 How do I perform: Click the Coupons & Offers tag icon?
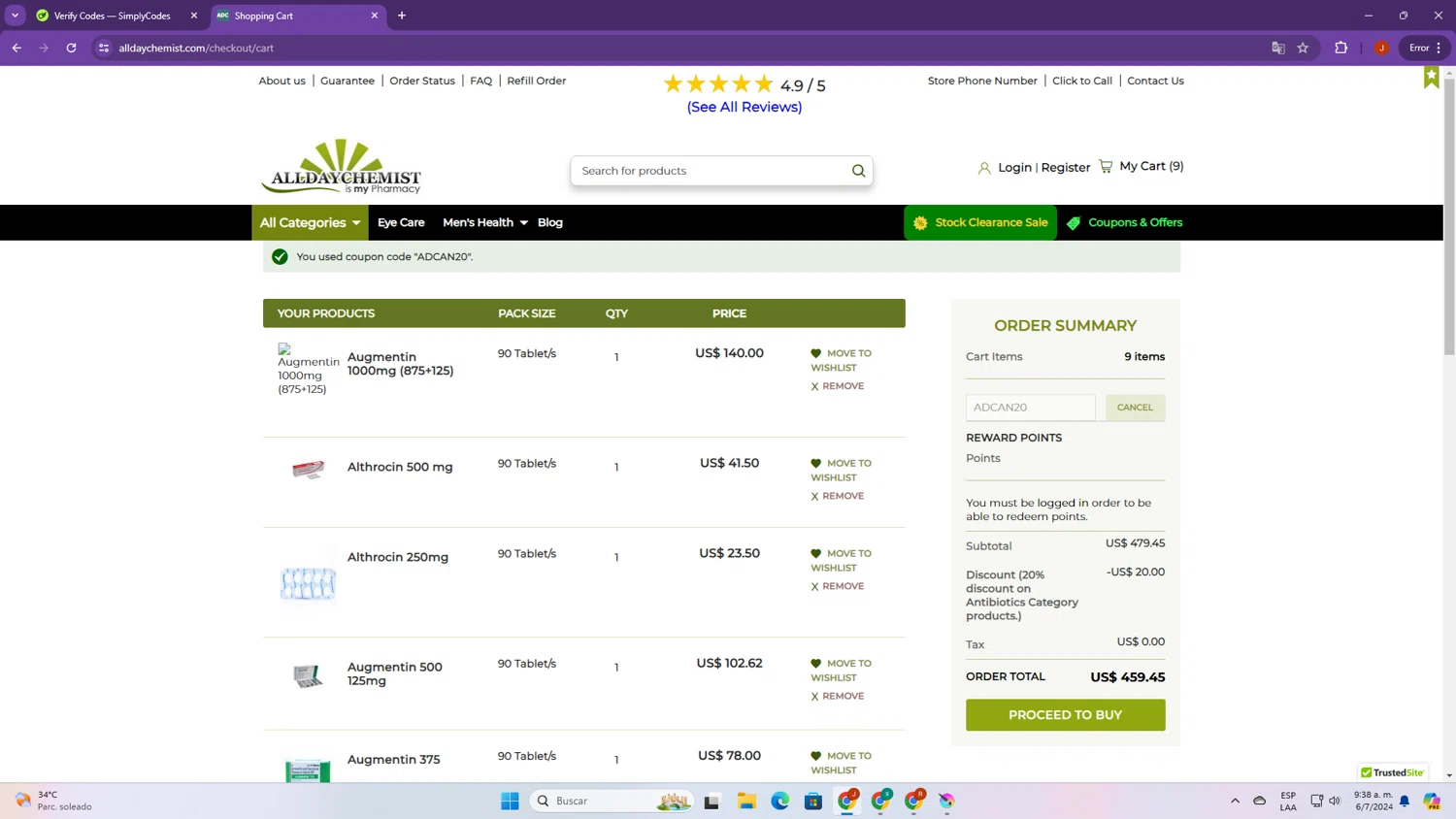click(1074, 223)
